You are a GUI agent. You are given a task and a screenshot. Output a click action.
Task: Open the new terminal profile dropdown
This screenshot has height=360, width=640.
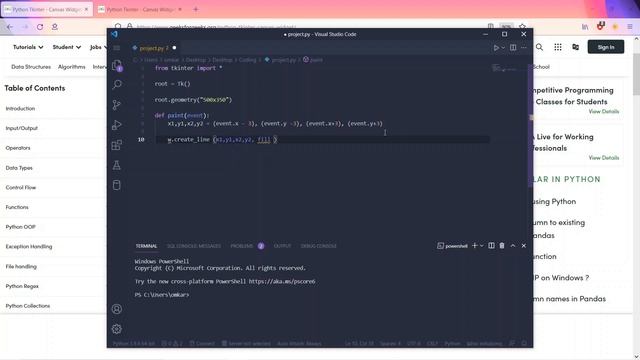[482, 246]
